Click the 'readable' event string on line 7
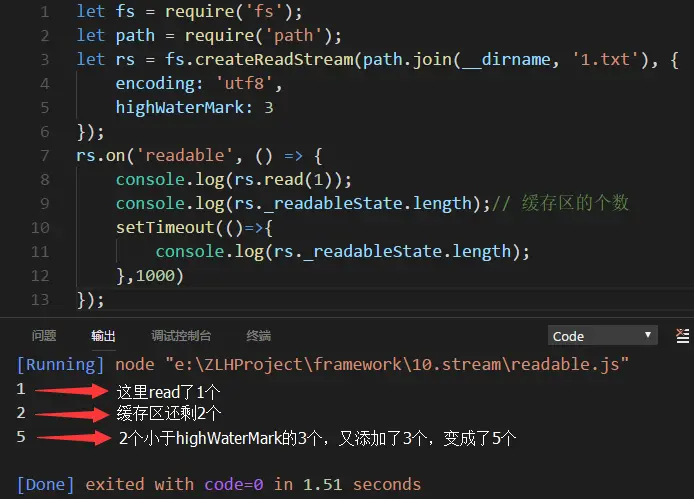 click(x=185, y=155)
